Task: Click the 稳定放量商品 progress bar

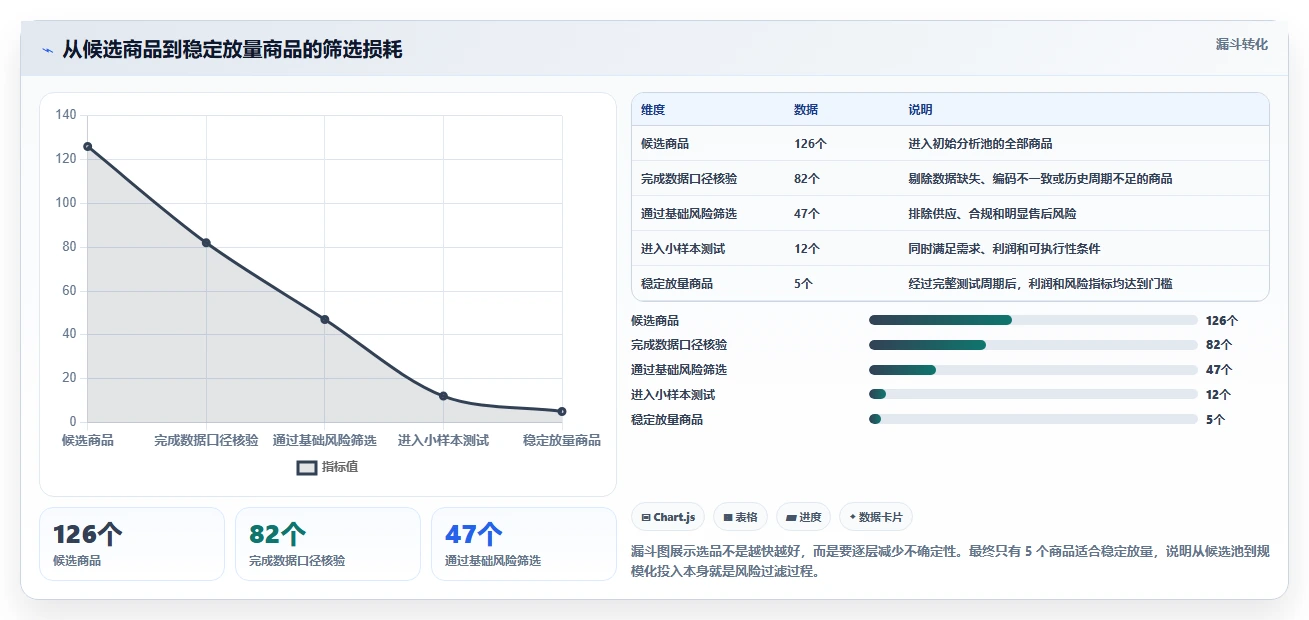Action: coord(1033,419)
